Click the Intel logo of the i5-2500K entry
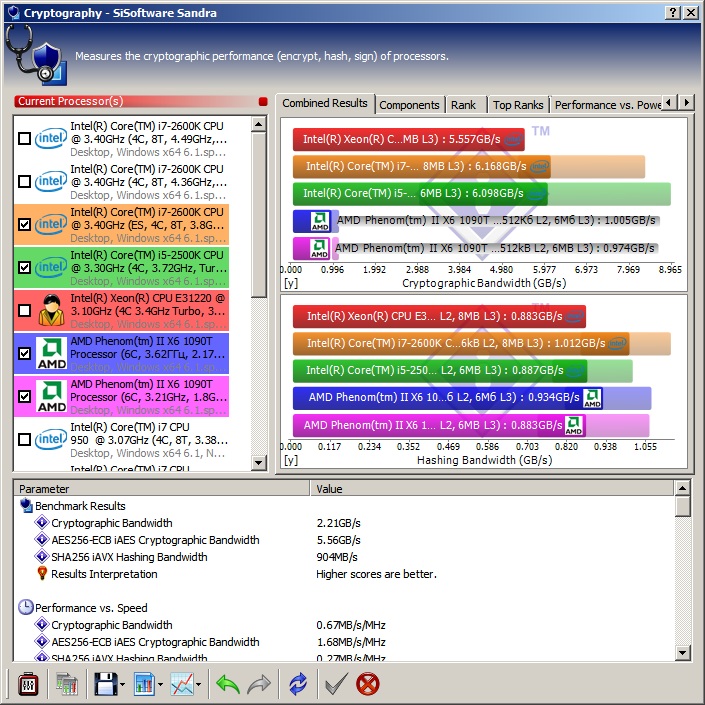705x705 pixels. point(51,268)
